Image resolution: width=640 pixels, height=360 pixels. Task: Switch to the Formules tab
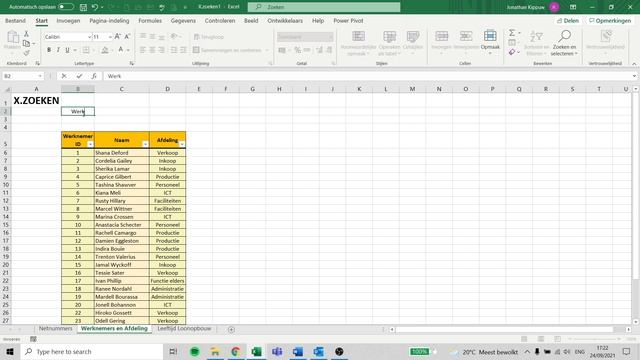150,20
